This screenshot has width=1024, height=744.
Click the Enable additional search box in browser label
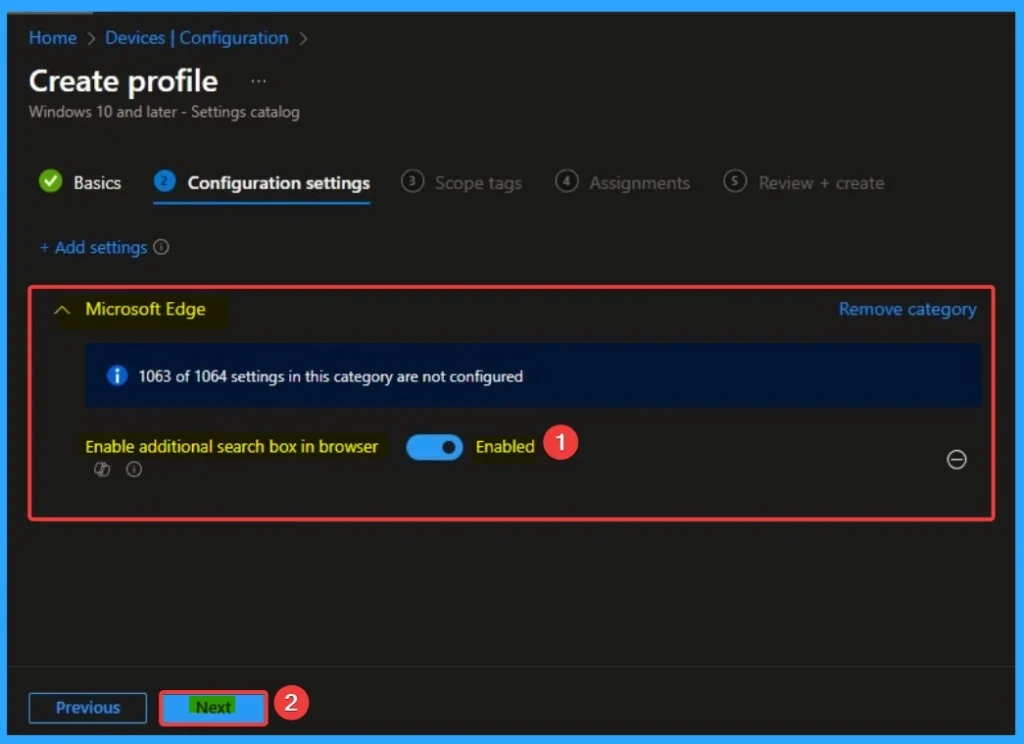231,447
